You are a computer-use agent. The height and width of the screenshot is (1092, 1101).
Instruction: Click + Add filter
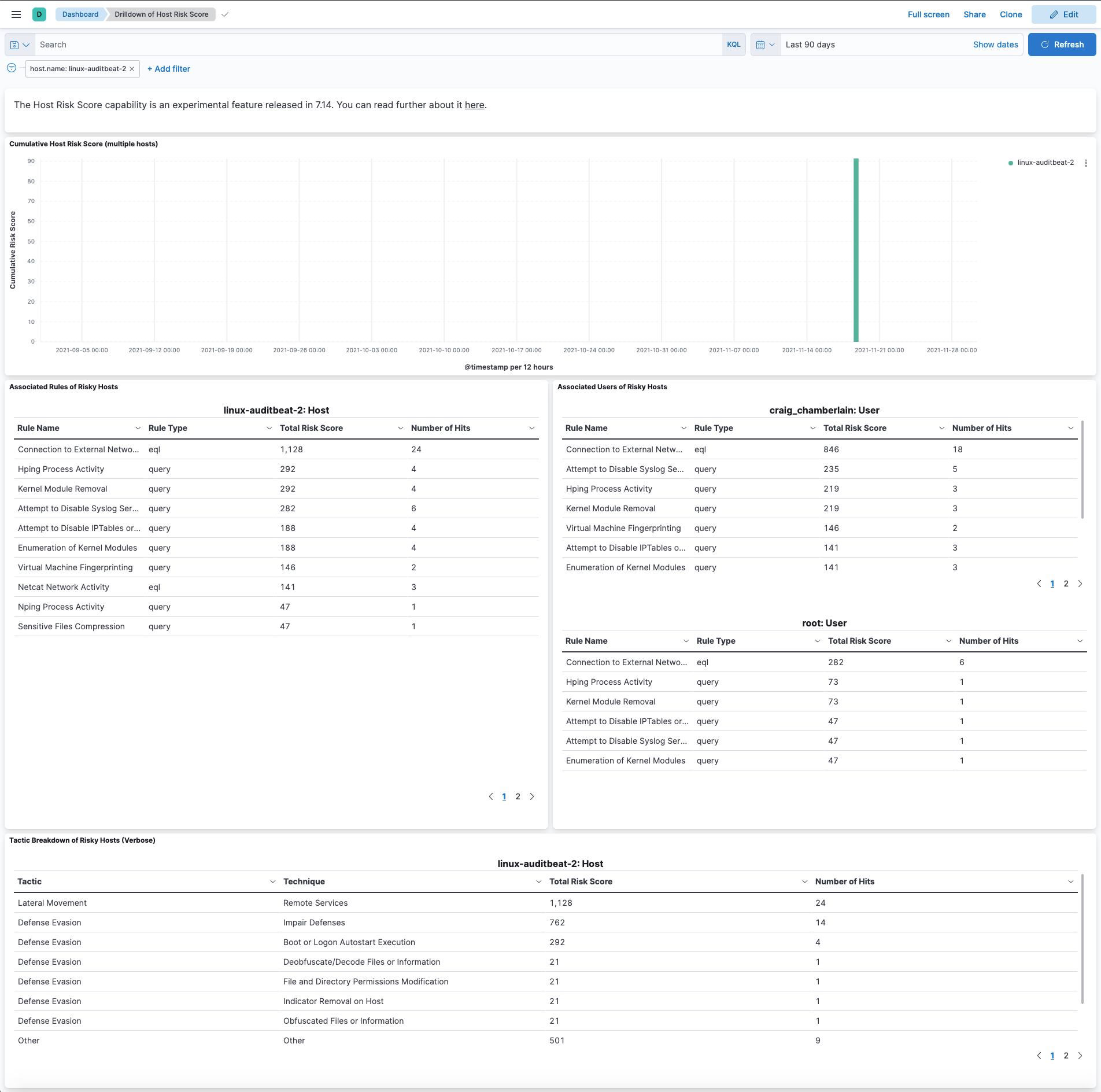[x=168, y=69]
